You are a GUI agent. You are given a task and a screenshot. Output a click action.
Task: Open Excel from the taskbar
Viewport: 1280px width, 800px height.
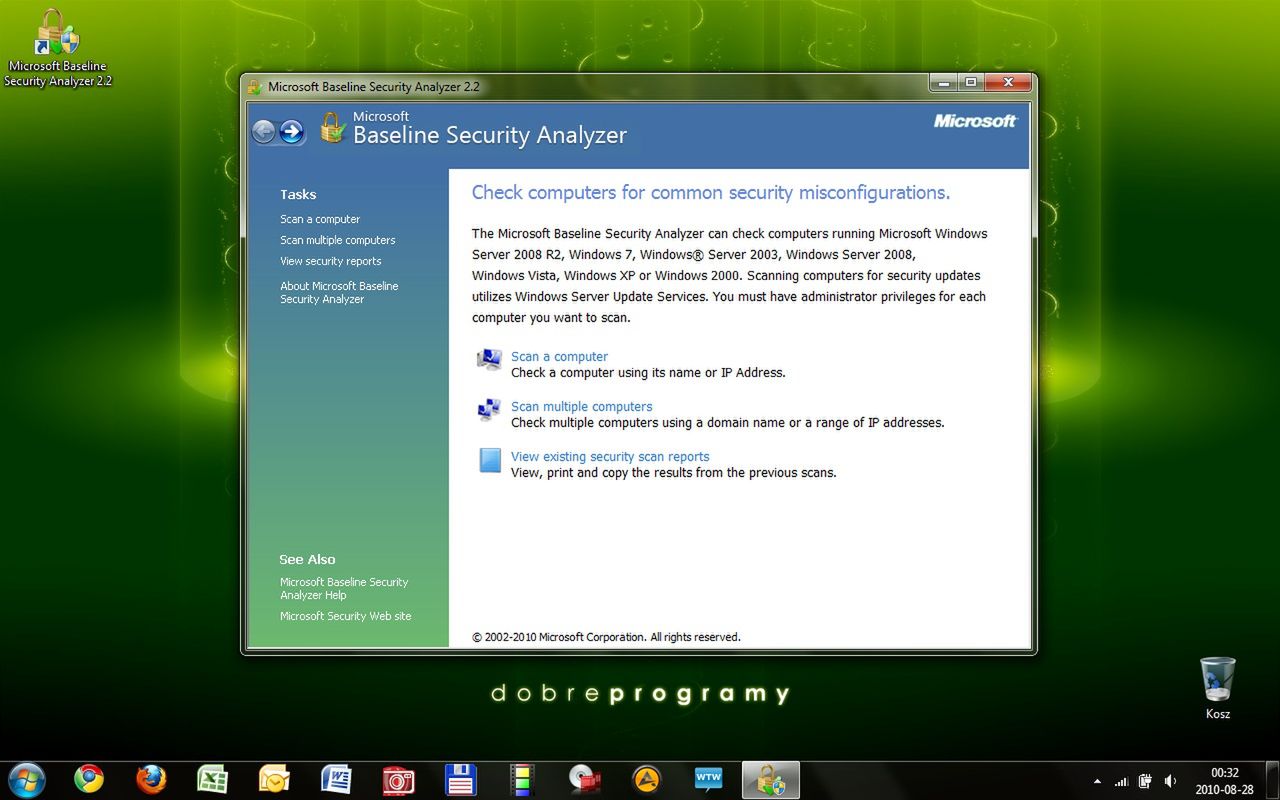[x=212, y=779]
